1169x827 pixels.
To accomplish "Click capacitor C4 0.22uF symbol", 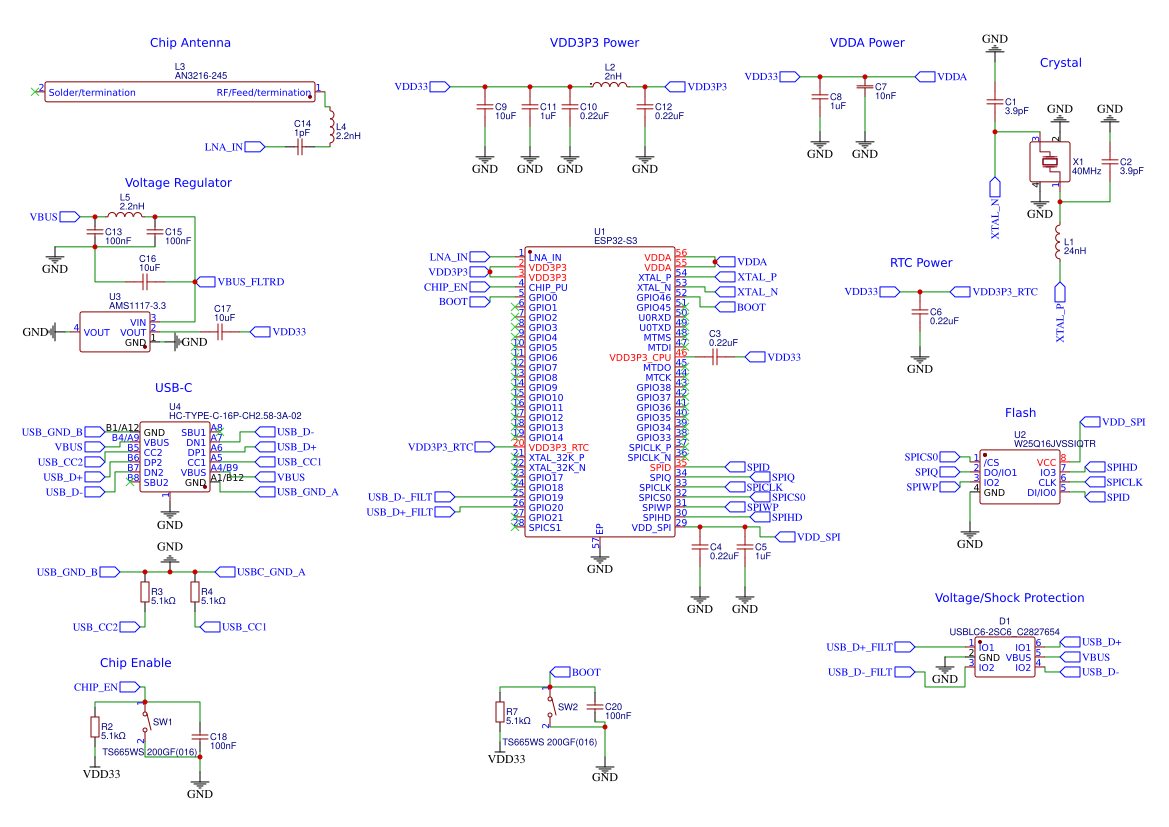I will pos(699,548).
